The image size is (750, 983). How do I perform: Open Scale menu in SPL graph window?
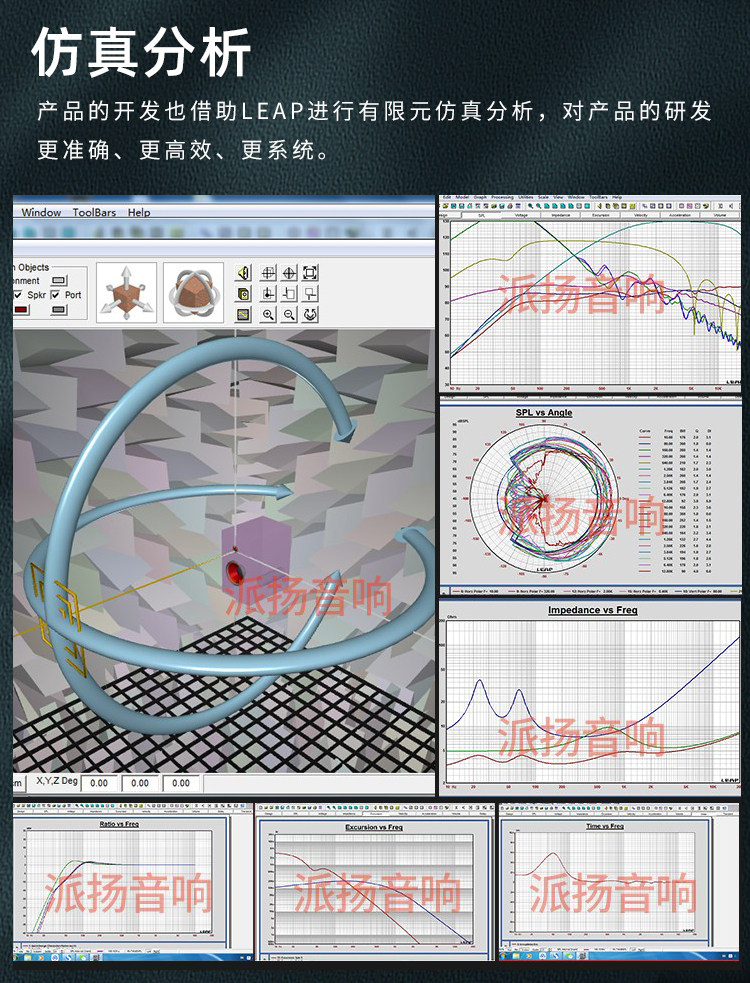click(x=543, y=197)
